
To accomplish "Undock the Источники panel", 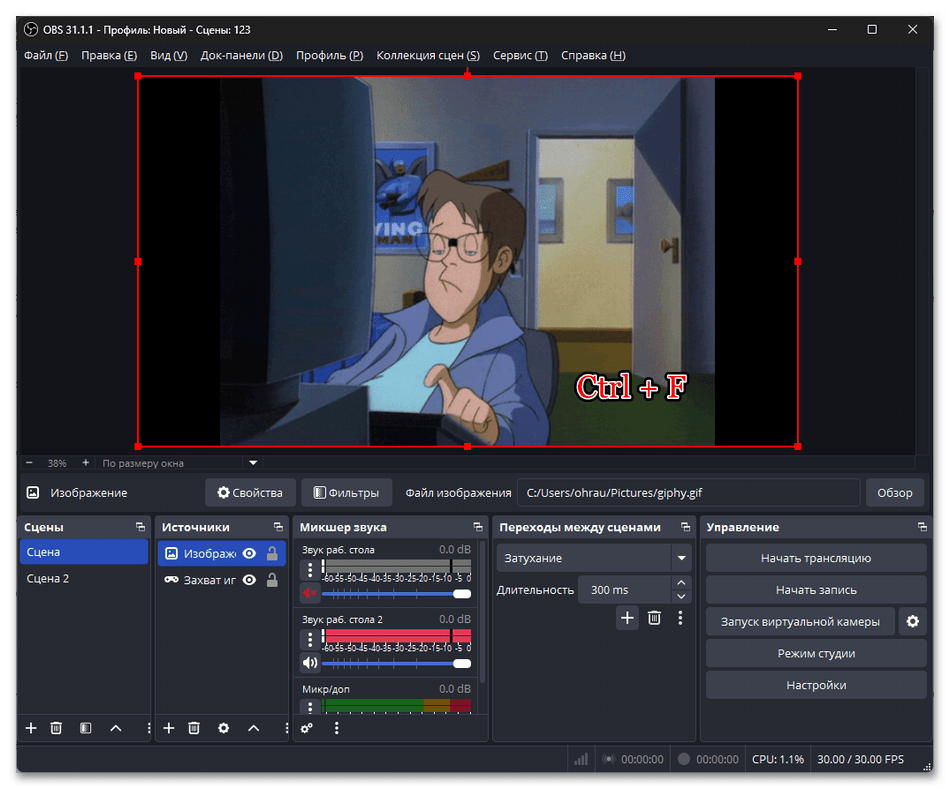I will tap(278, 527).
